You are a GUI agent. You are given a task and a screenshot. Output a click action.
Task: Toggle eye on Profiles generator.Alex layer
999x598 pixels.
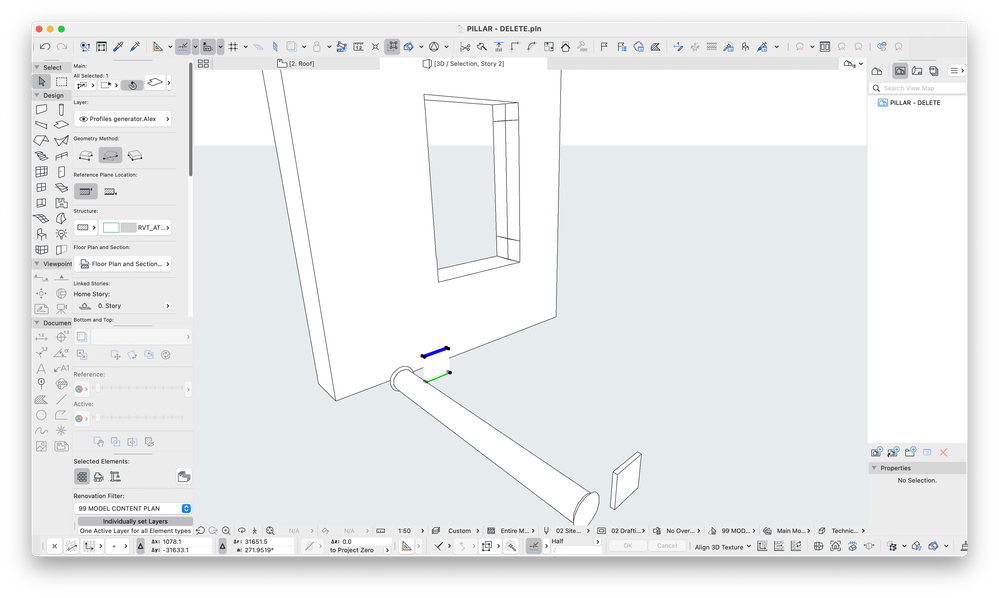tap(83, 119)
